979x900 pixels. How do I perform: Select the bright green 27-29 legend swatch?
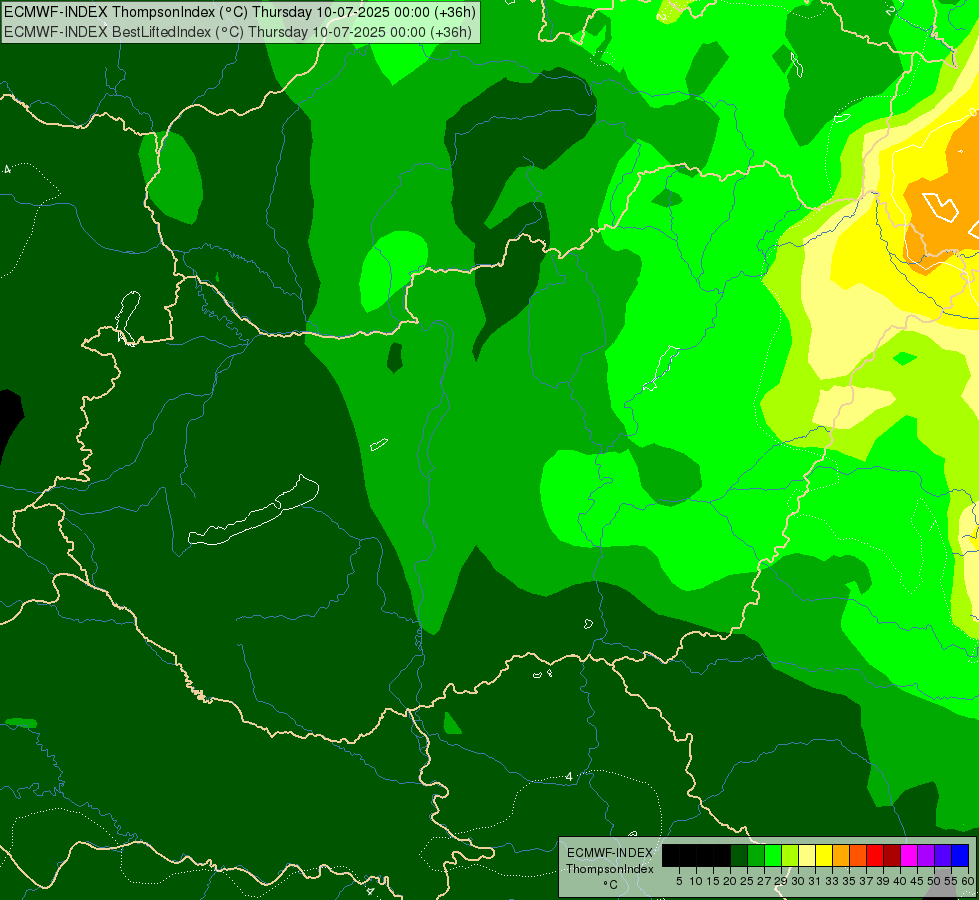click(x=772, y=856)
